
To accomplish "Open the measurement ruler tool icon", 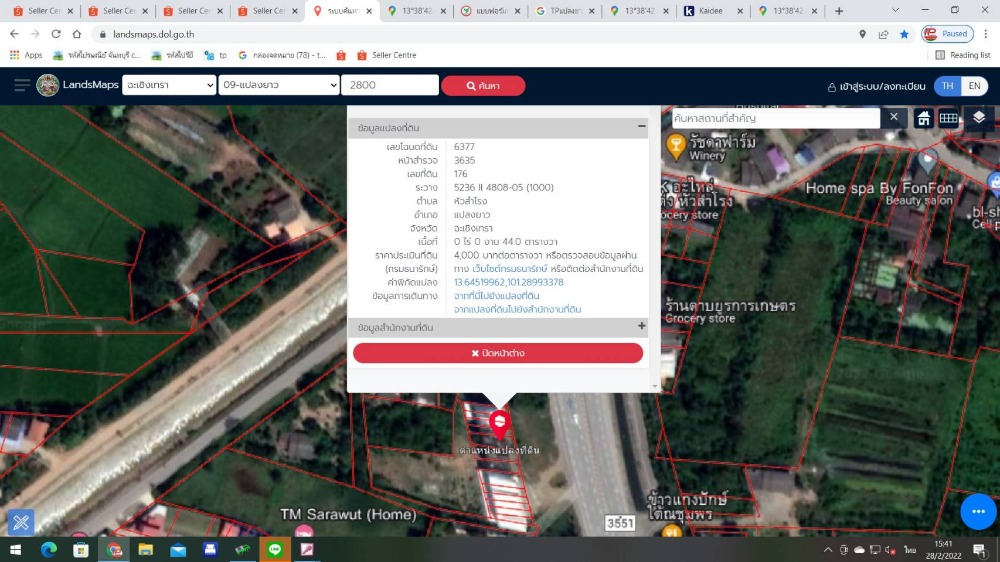I will pyautogui.click(x=20, y=522).
